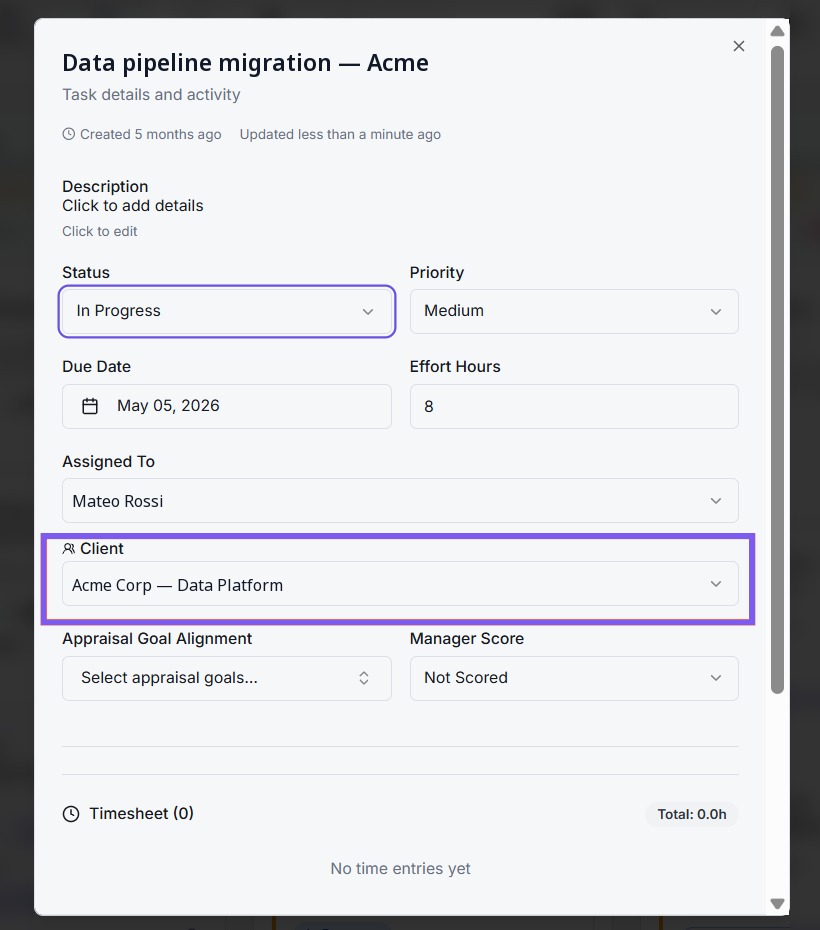Open the Status dropdown showing In Progress
Screen dimensions: 820x930
pyautogui.click(x=227, y=311)
